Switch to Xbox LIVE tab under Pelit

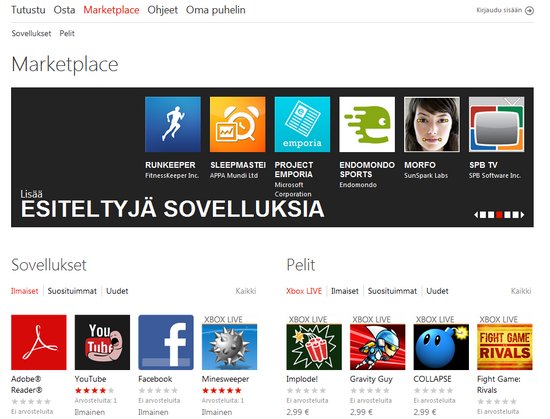click(x=304, y=291)
